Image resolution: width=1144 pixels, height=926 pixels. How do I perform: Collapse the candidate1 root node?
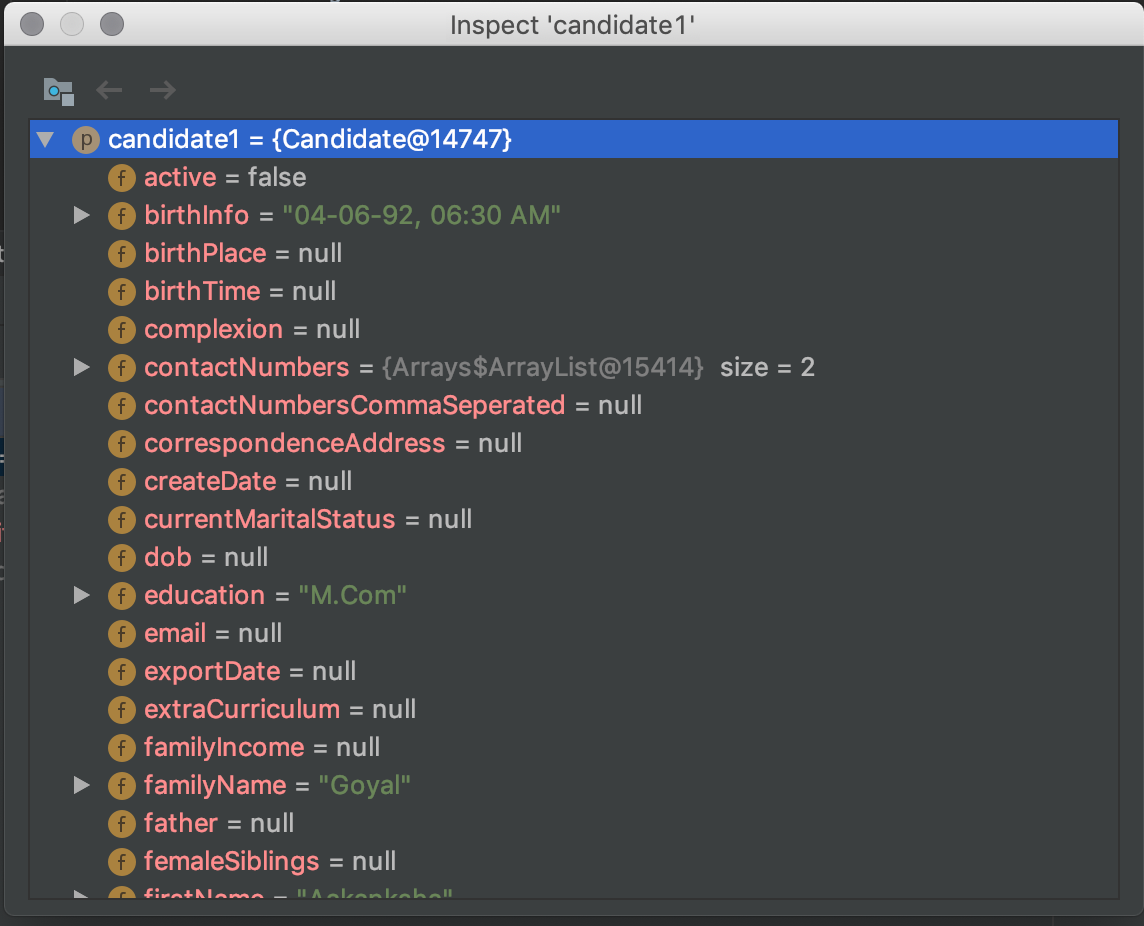45,139
